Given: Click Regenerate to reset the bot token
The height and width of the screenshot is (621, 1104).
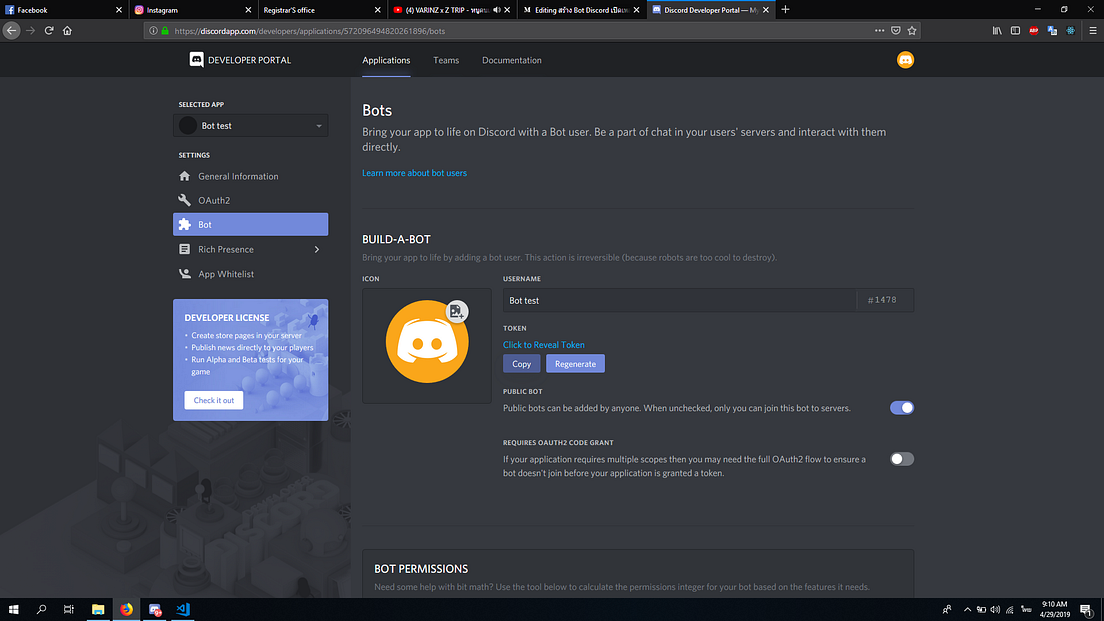Looking at the screenshot, I should [x=575, y=363].
